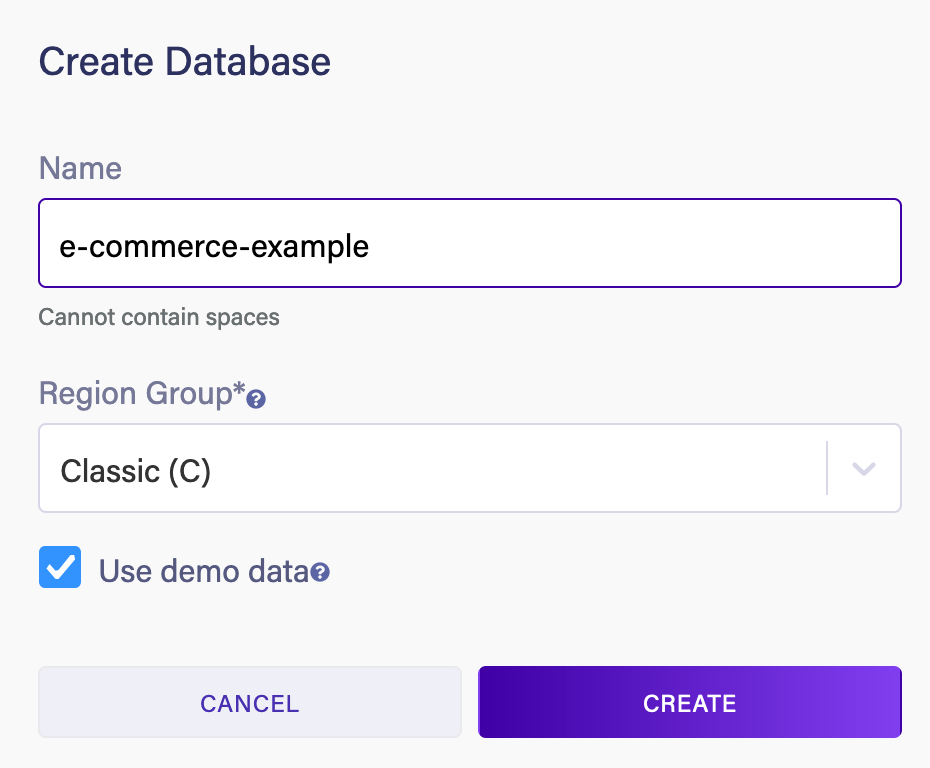Image resolution: width=930 pixels, height=768 pixels.
Task: Click the chevron arrow in Region Group
Action: point(864,468)
